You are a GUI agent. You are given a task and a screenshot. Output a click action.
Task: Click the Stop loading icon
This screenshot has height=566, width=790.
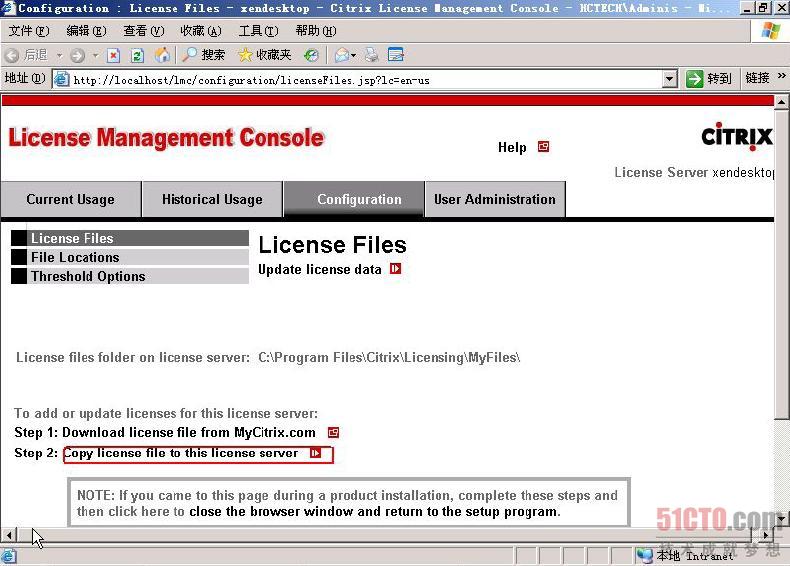click(113, 55)
